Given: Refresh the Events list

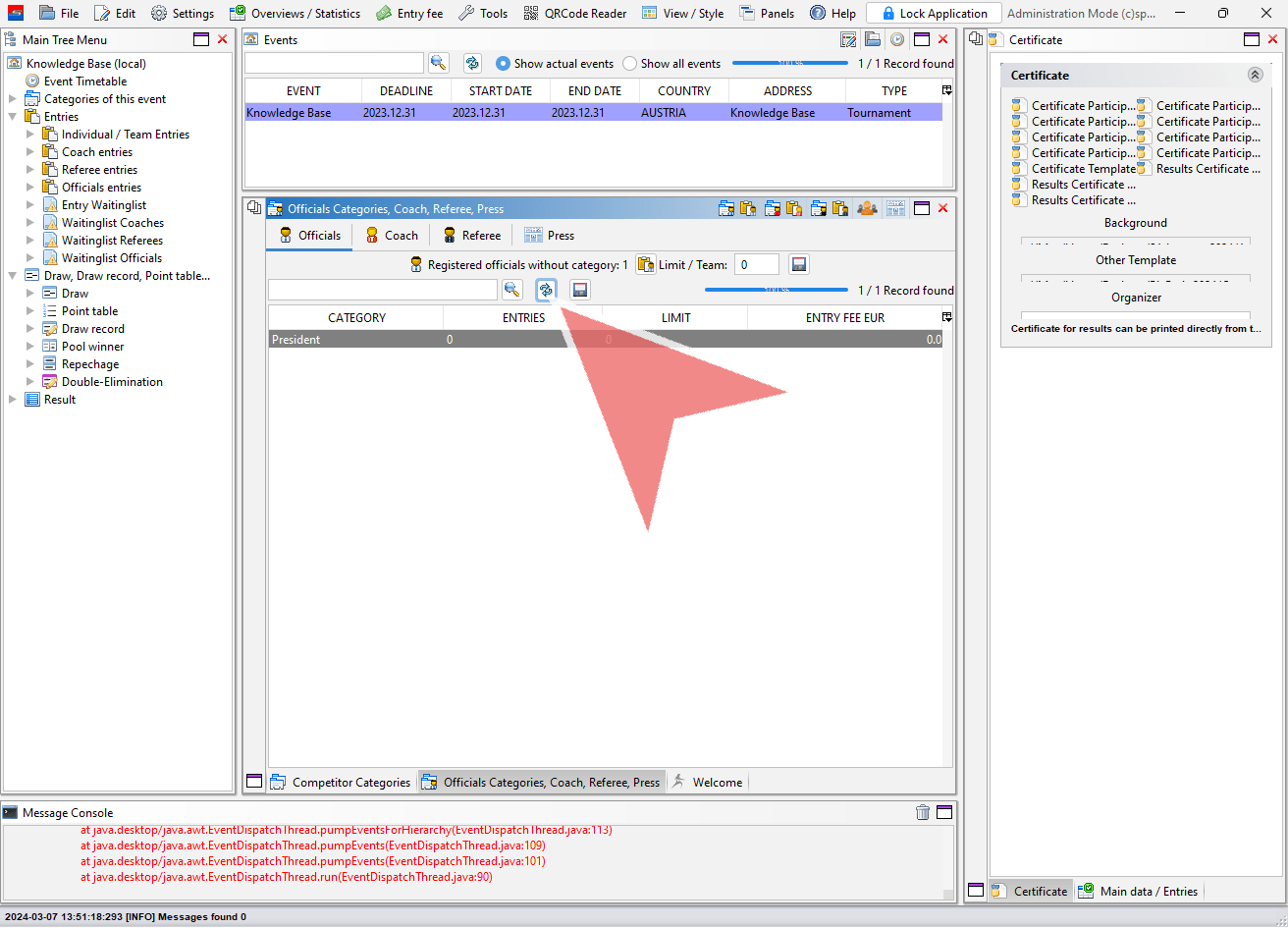Looking at the screenshot, I should (x=472, y=63).
